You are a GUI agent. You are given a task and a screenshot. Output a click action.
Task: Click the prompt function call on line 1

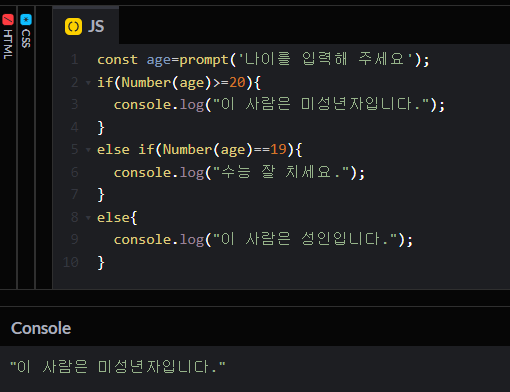(x=204, y=60)
